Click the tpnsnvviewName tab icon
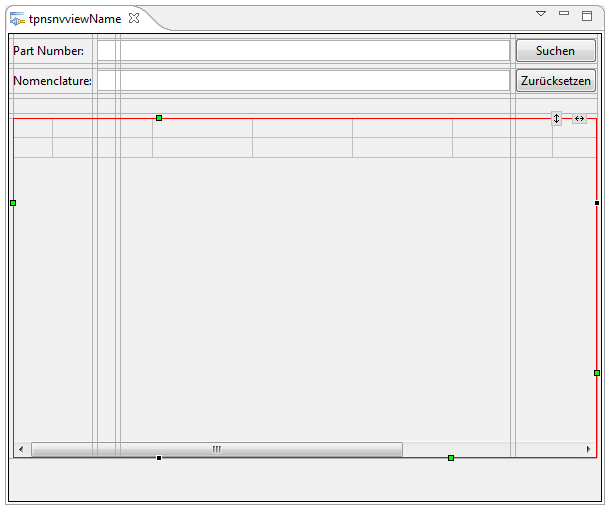The width and height of the screenshot is (609, 508). [17, 19]
